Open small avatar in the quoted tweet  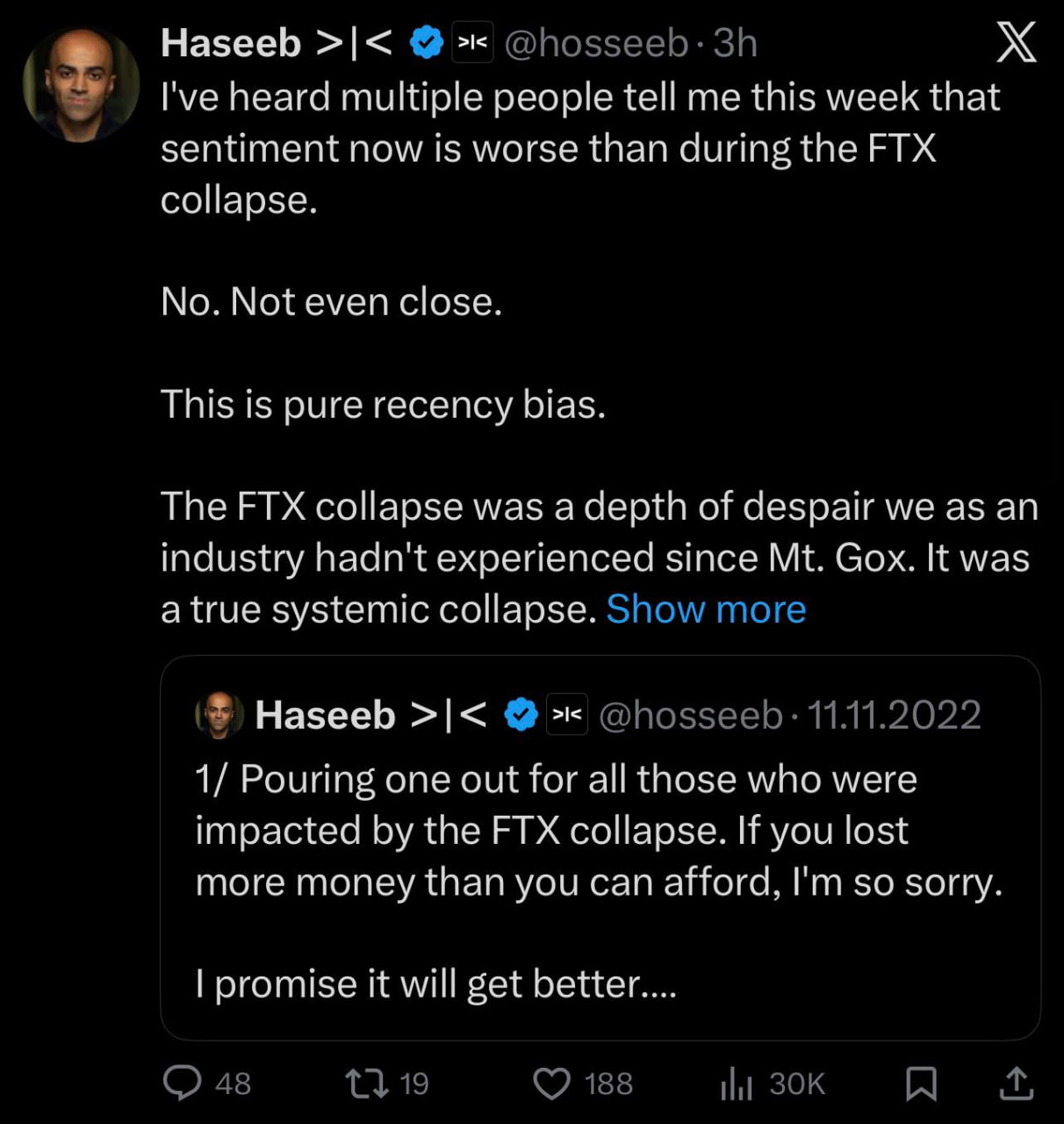click(219, 715)
